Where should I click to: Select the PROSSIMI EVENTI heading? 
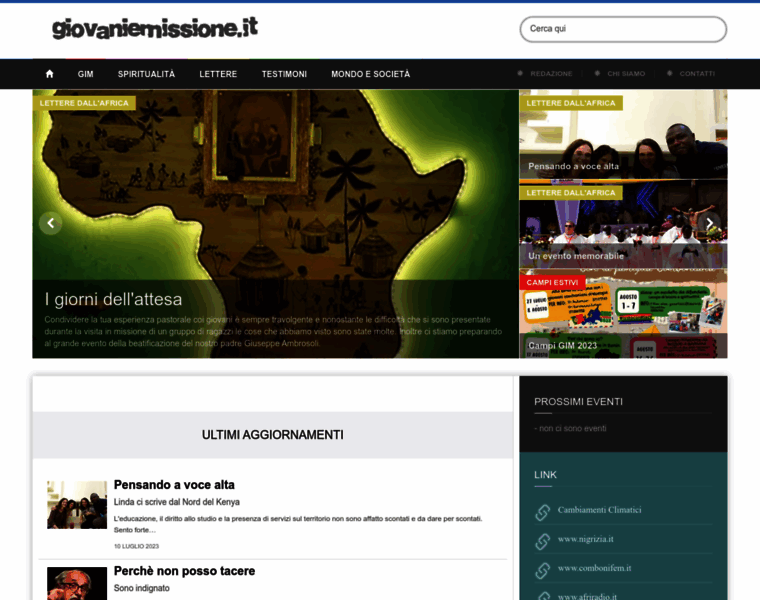578,402
